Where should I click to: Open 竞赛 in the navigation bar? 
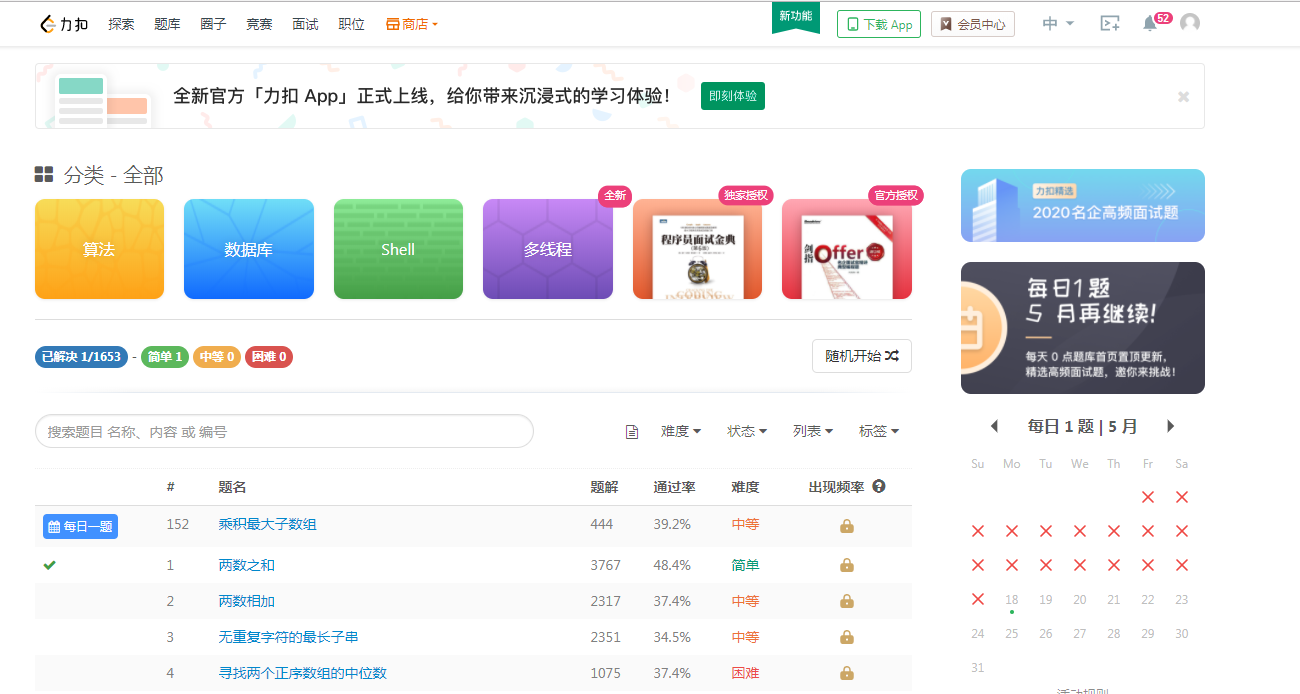click(259, 24)
